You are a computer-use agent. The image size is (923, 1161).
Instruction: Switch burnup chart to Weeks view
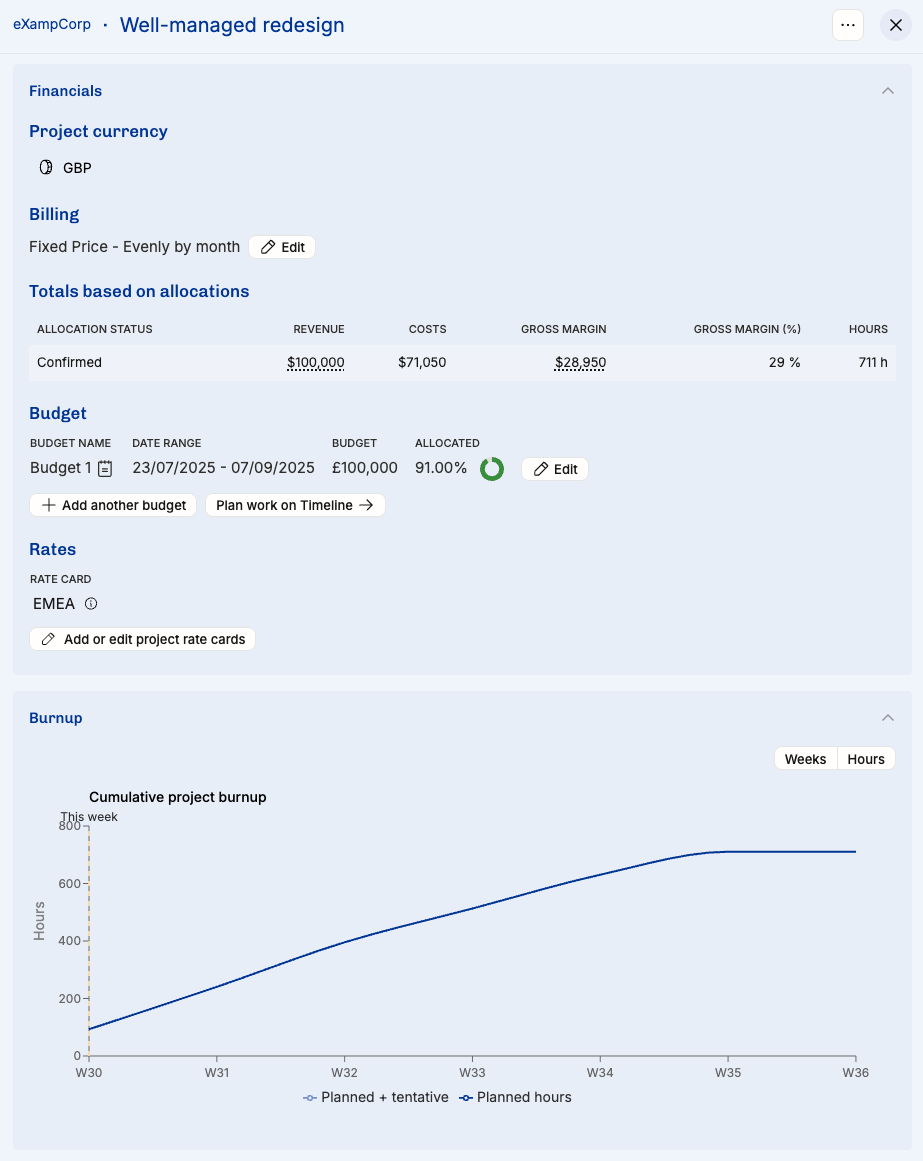point(805,759)
